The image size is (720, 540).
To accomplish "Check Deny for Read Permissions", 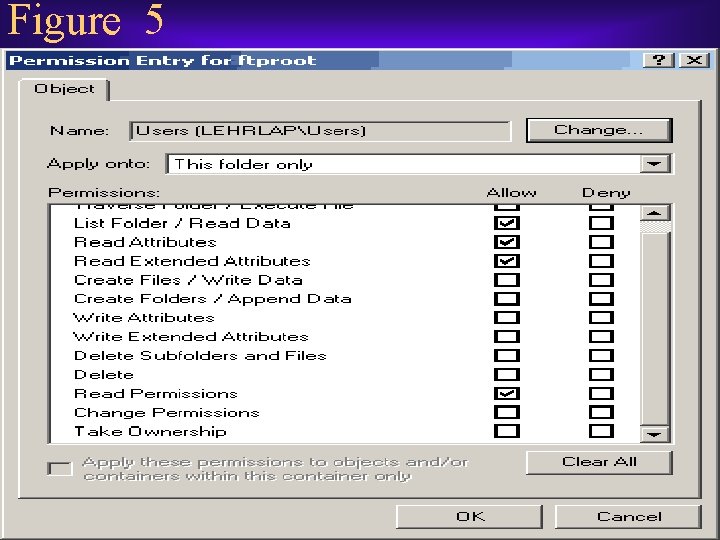I will pos(602,394).
